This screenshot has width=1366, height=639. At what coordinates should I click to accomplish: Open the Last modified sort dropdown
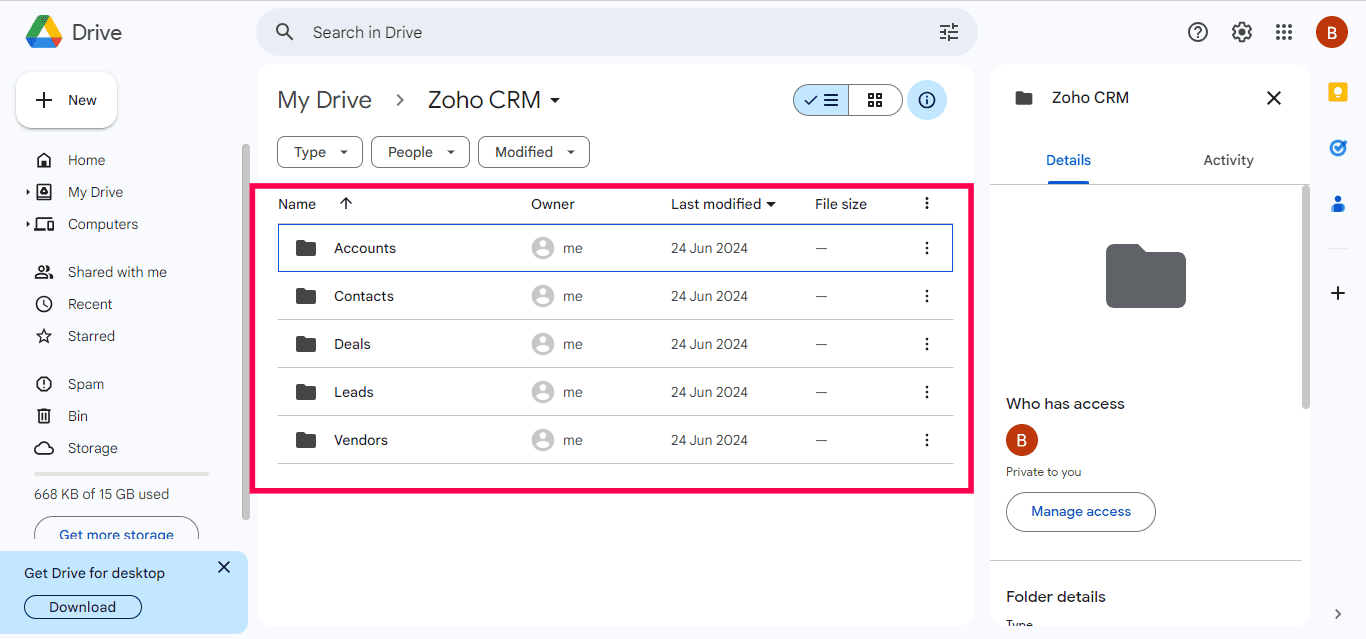tap(723, 204)
